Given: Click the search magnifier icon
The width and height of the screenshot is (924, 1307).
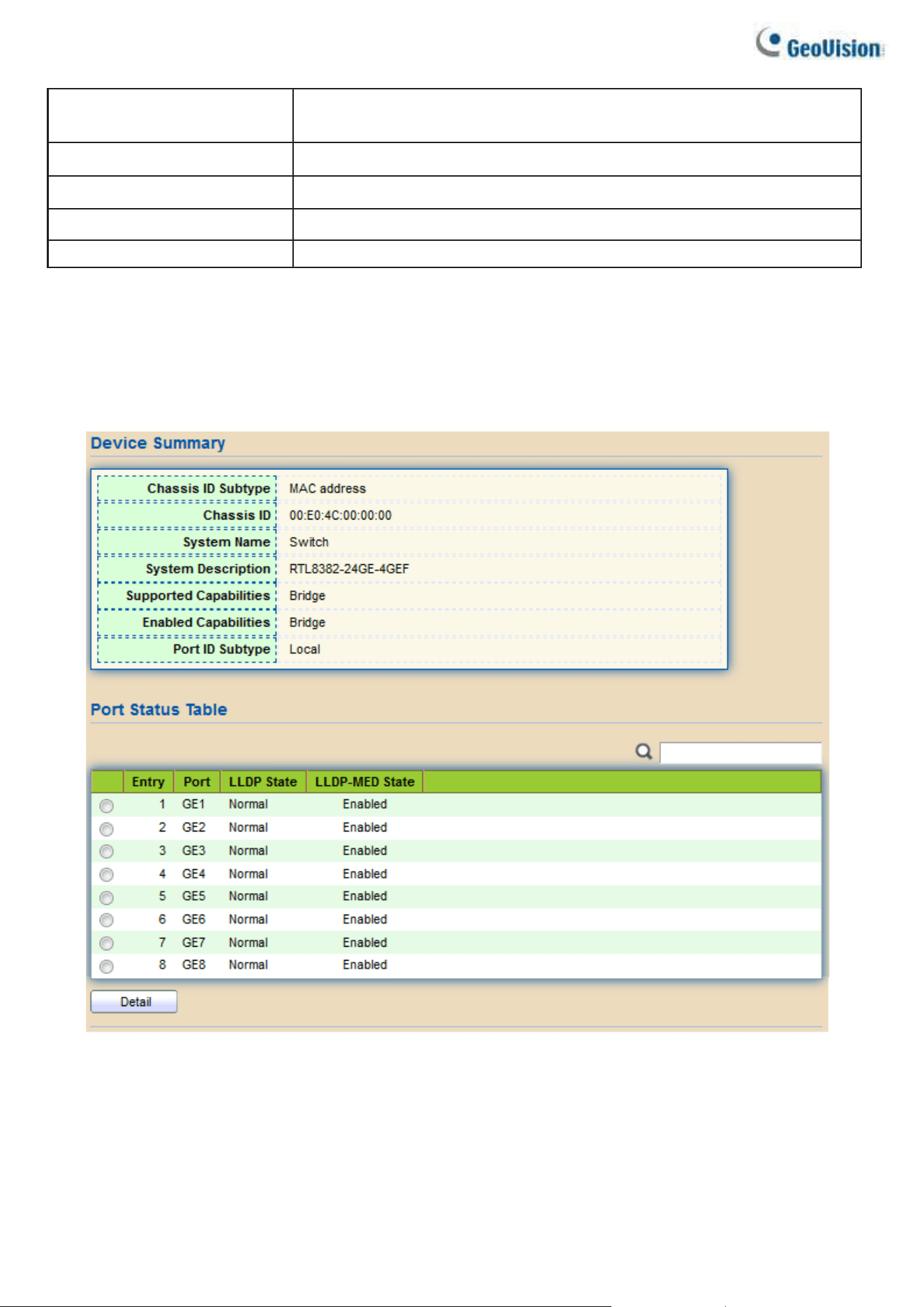Looking at the screenshot, I should [643, 752].
